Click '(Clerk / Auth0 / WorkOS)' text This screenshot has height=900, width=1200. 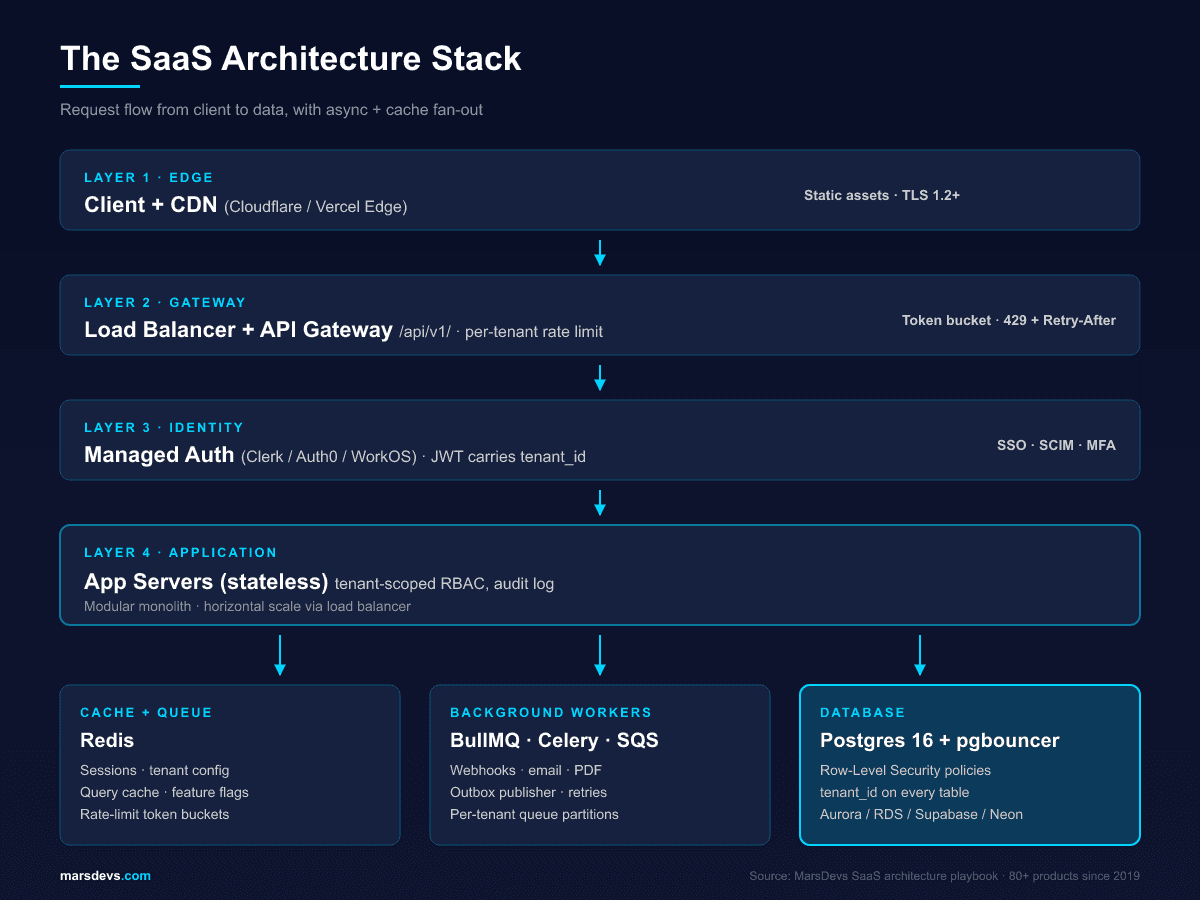(x=328, y=457)
